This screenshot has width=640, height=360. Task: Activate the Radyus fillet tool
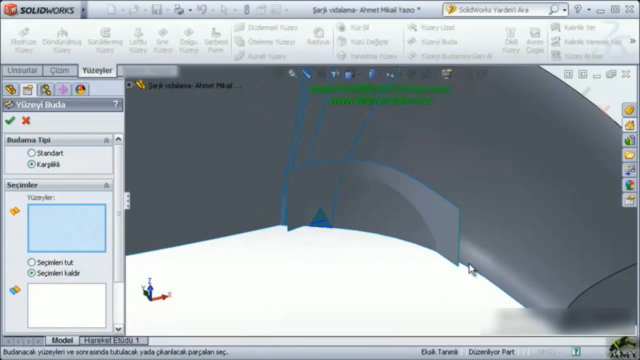[318, 36]
